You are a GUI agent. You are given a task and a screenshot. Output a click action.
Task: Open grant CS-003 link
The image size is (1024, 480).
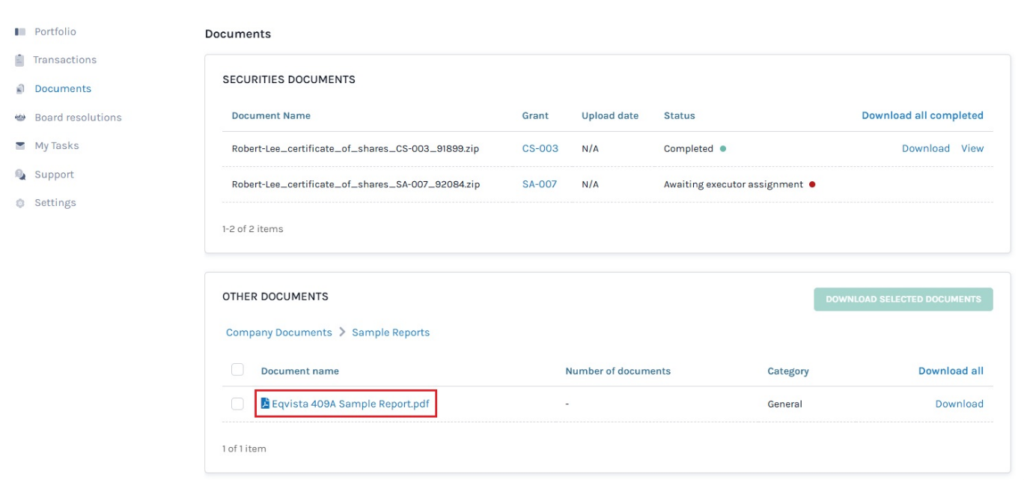click(540, 148)
